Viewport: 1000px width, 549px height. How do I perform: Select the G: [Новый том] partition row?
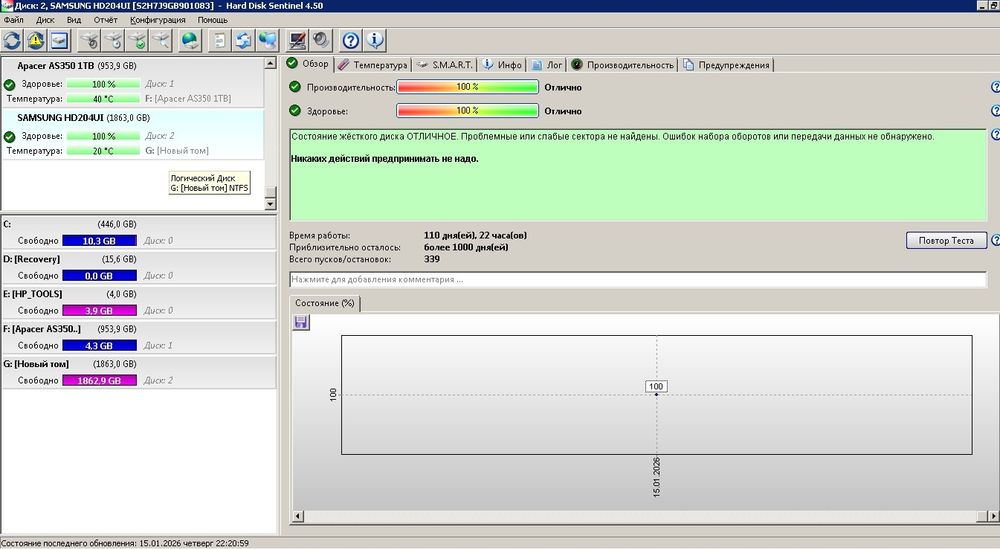coord(138,372)
